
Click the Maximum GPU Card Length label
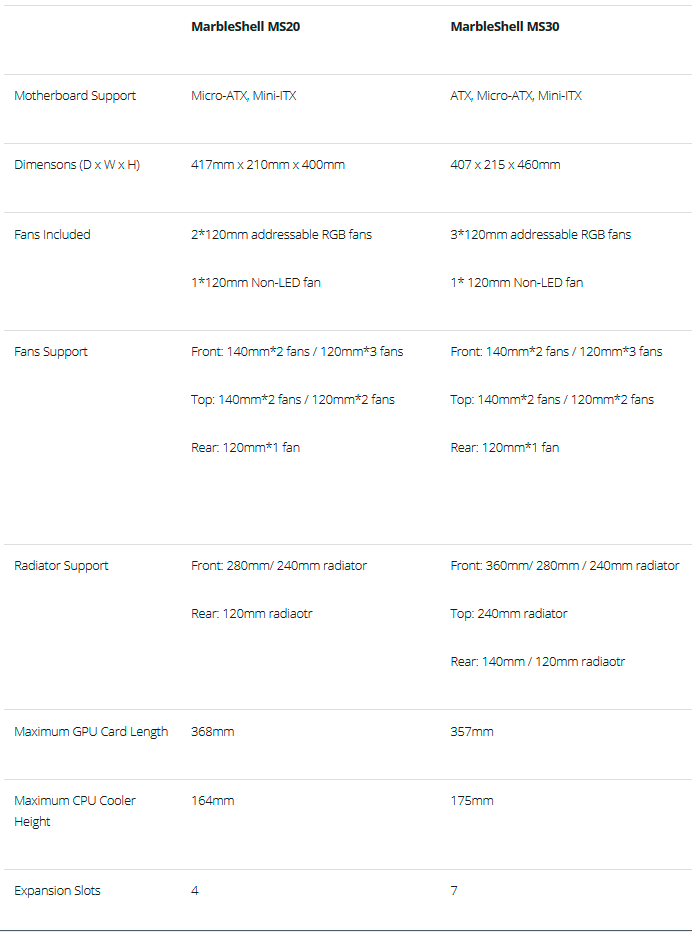click(x=91, y=732)
